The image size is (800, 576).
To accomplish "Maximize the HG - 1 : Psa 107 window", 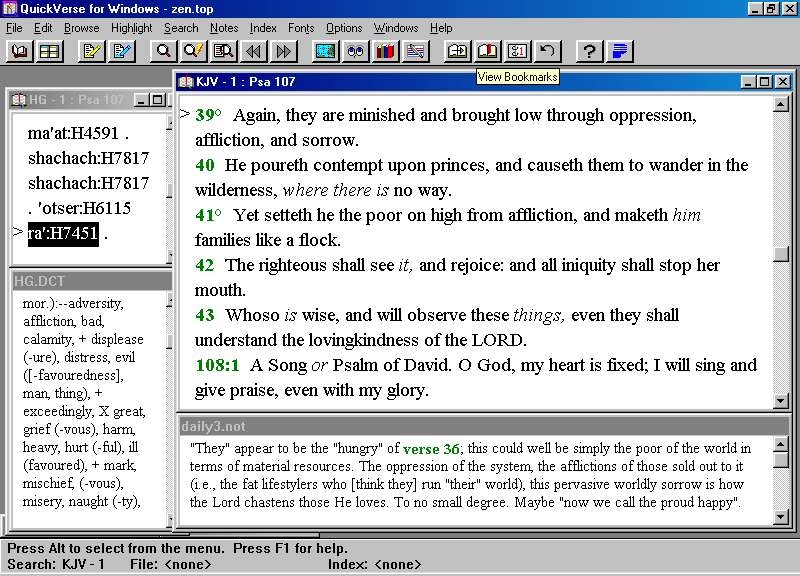I will (158, 99).
